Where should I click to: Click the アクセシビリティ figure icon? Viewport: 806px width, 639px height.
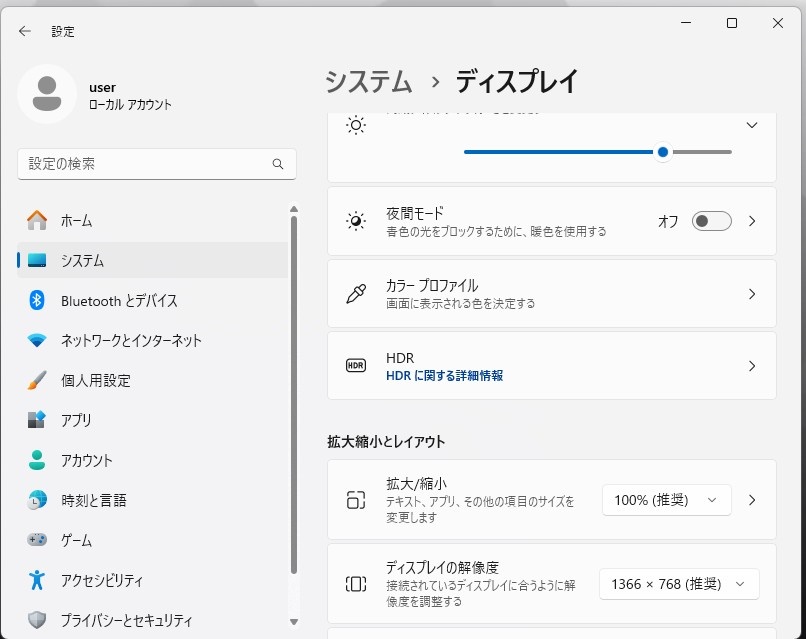(x=37, y=580)
